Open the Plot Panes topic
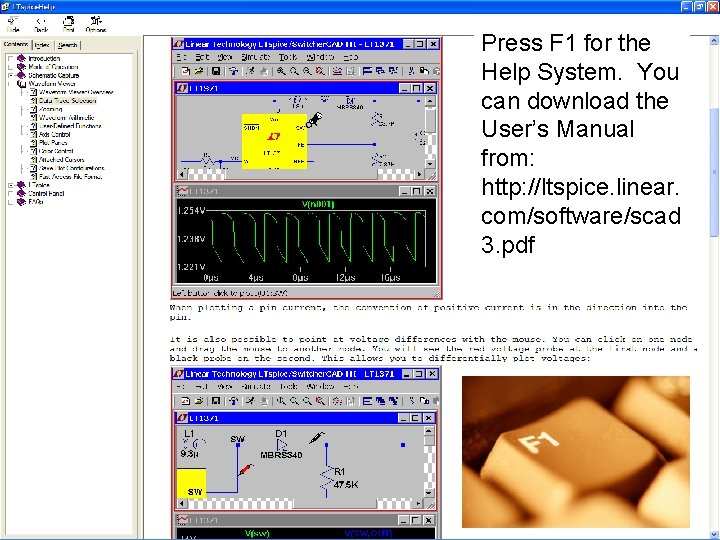This screenshot has height=540, width=720. click(x=53, y=143)
